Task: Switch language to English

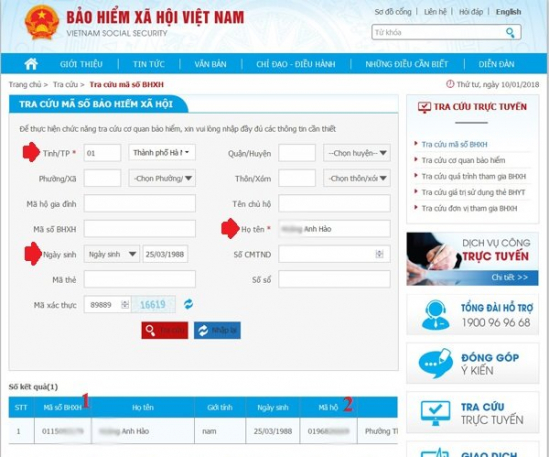Action: click(508, 12)
